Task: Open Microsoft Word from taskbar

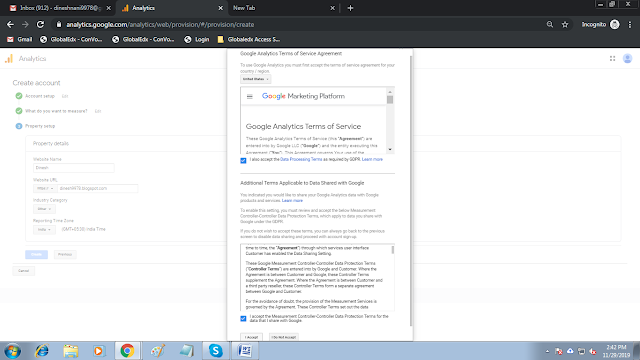Action: click(x=245, y=351)
